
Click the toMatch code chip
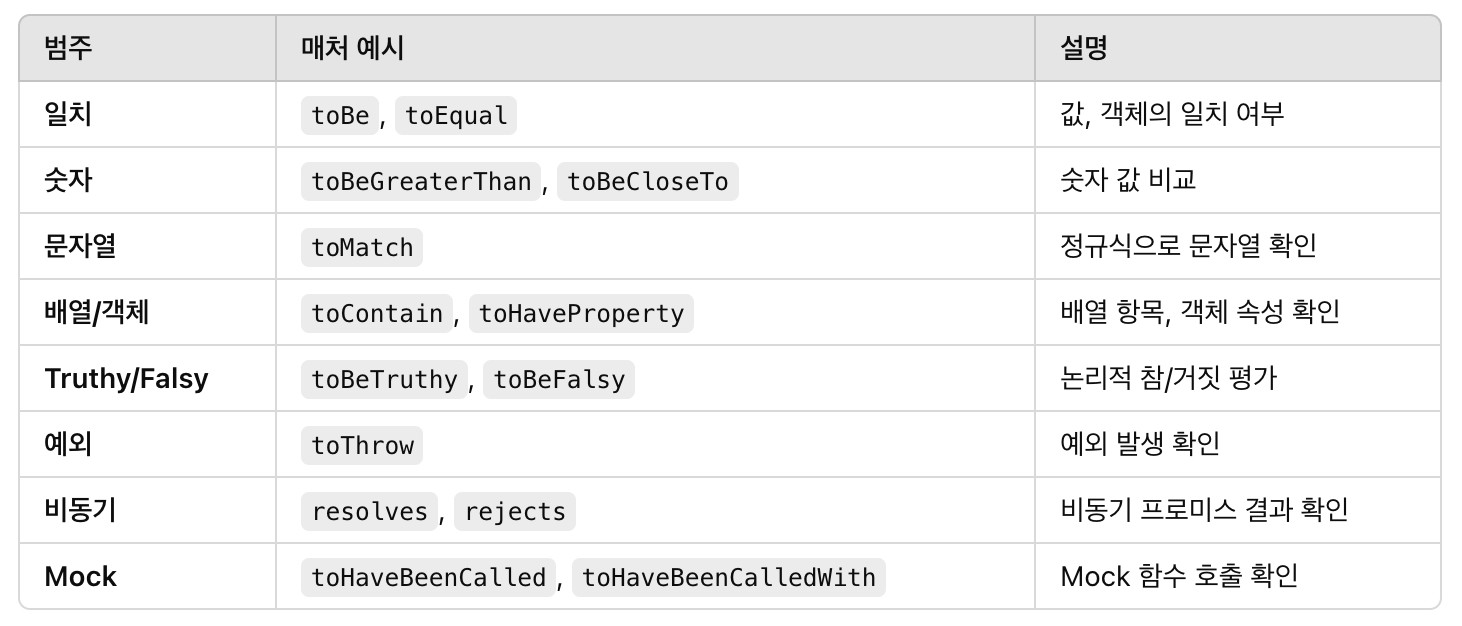coord(362,247)
